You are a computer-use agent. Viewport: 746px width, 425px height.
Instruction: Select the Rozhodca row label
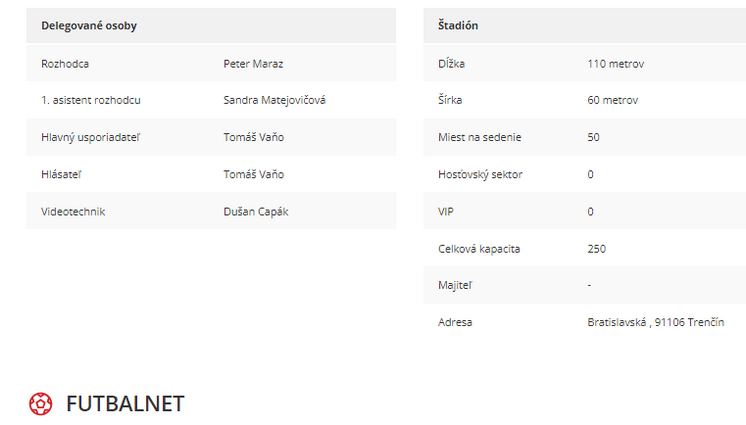pyautogui.click(x=65, y=64)
